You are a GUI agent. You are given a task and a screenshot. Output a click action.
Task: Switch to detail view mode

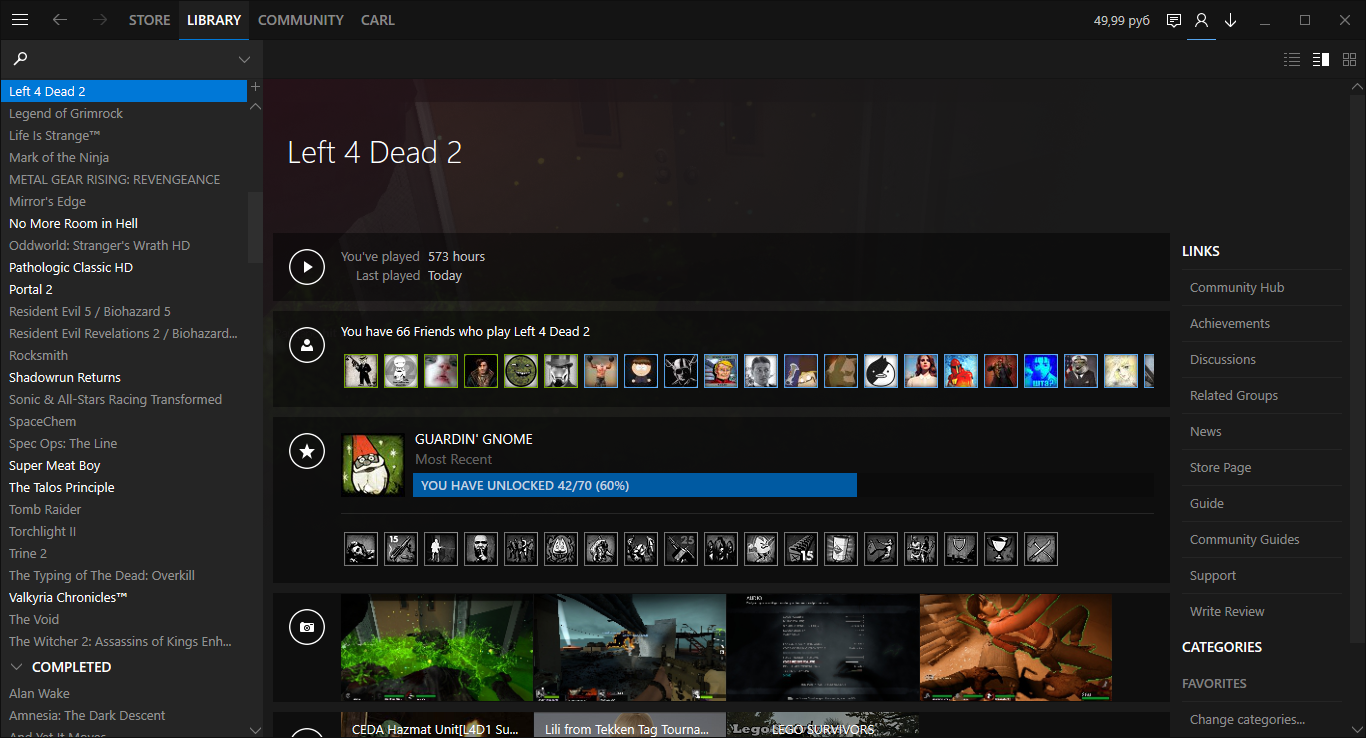point(1321,60)
